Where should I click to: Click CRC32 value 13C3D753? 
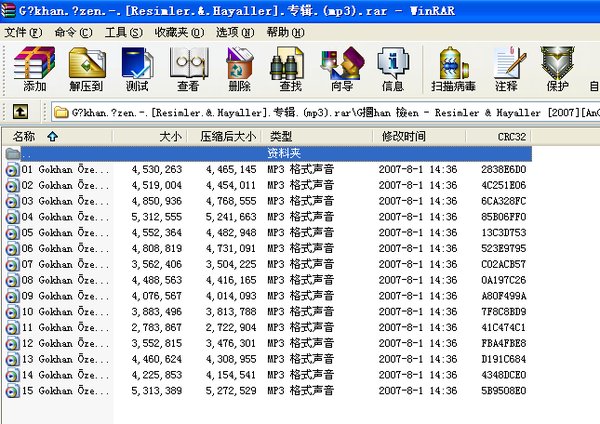click(504, 233)
